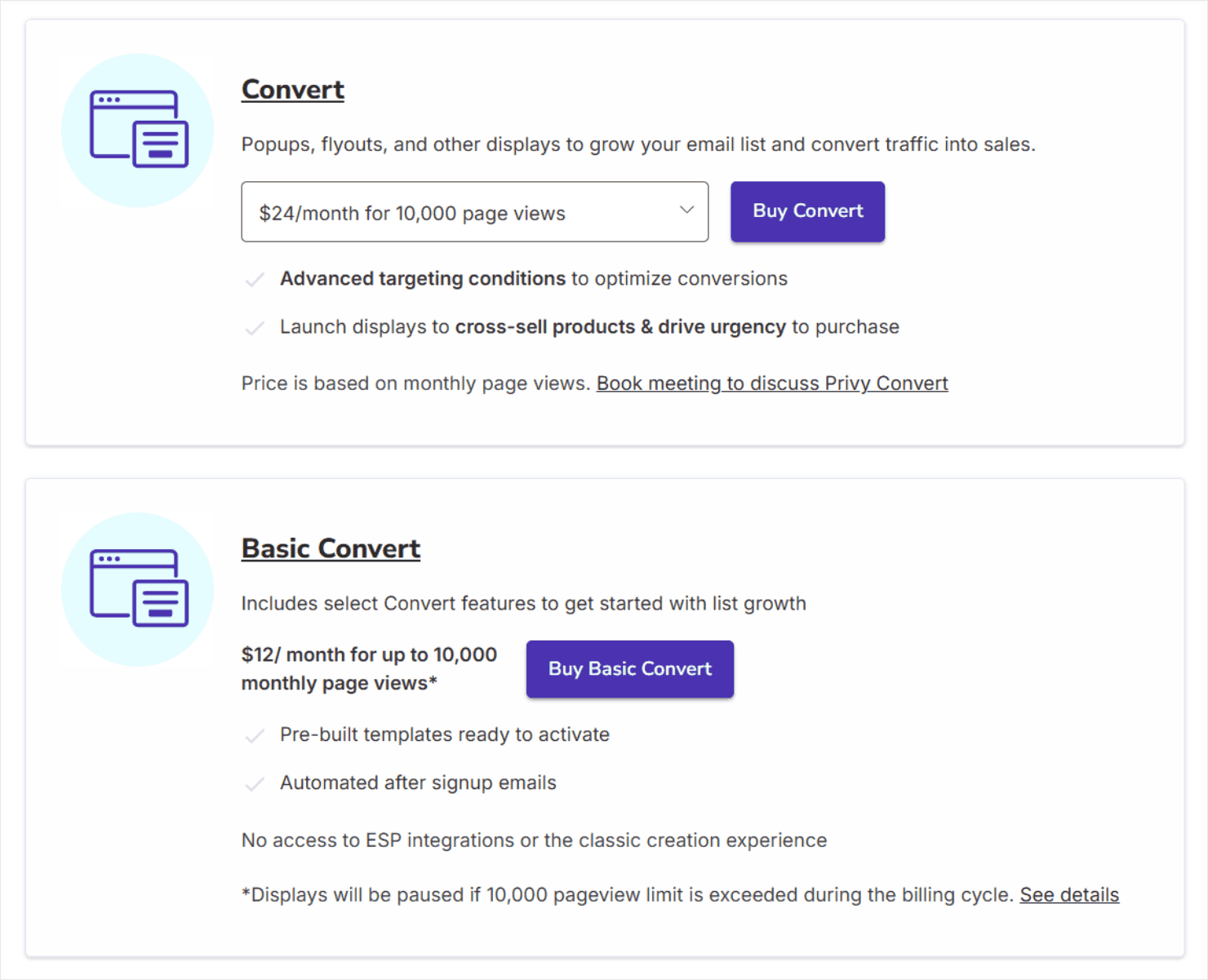Click the checkmark beside Advanced targeting conditions
Image resolution: width=1208 pixels, height=980 pixels.
(255, 279)
